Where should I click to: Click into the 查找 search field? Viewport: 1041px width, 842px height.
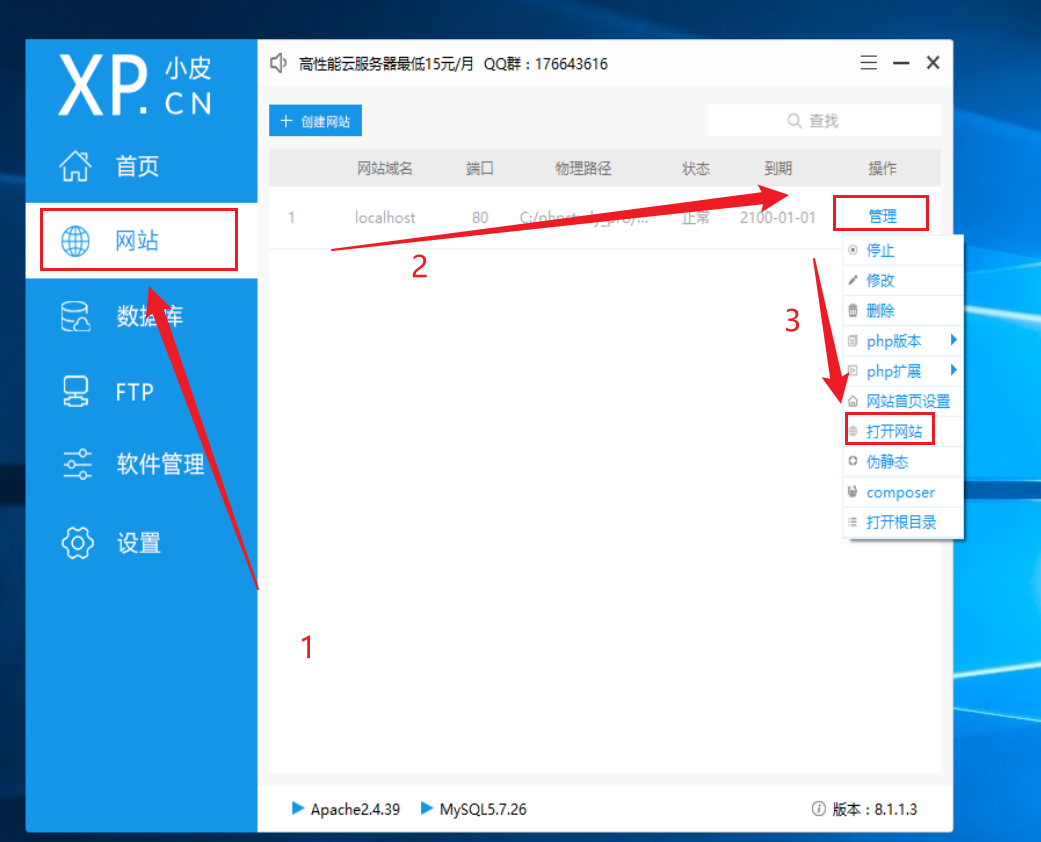pos(824,121)
